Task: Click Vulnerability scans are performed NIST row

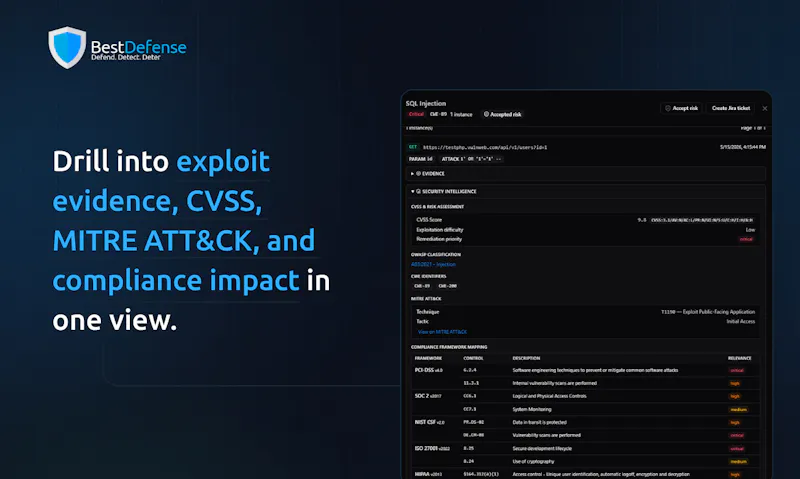Action: point(546,435)
